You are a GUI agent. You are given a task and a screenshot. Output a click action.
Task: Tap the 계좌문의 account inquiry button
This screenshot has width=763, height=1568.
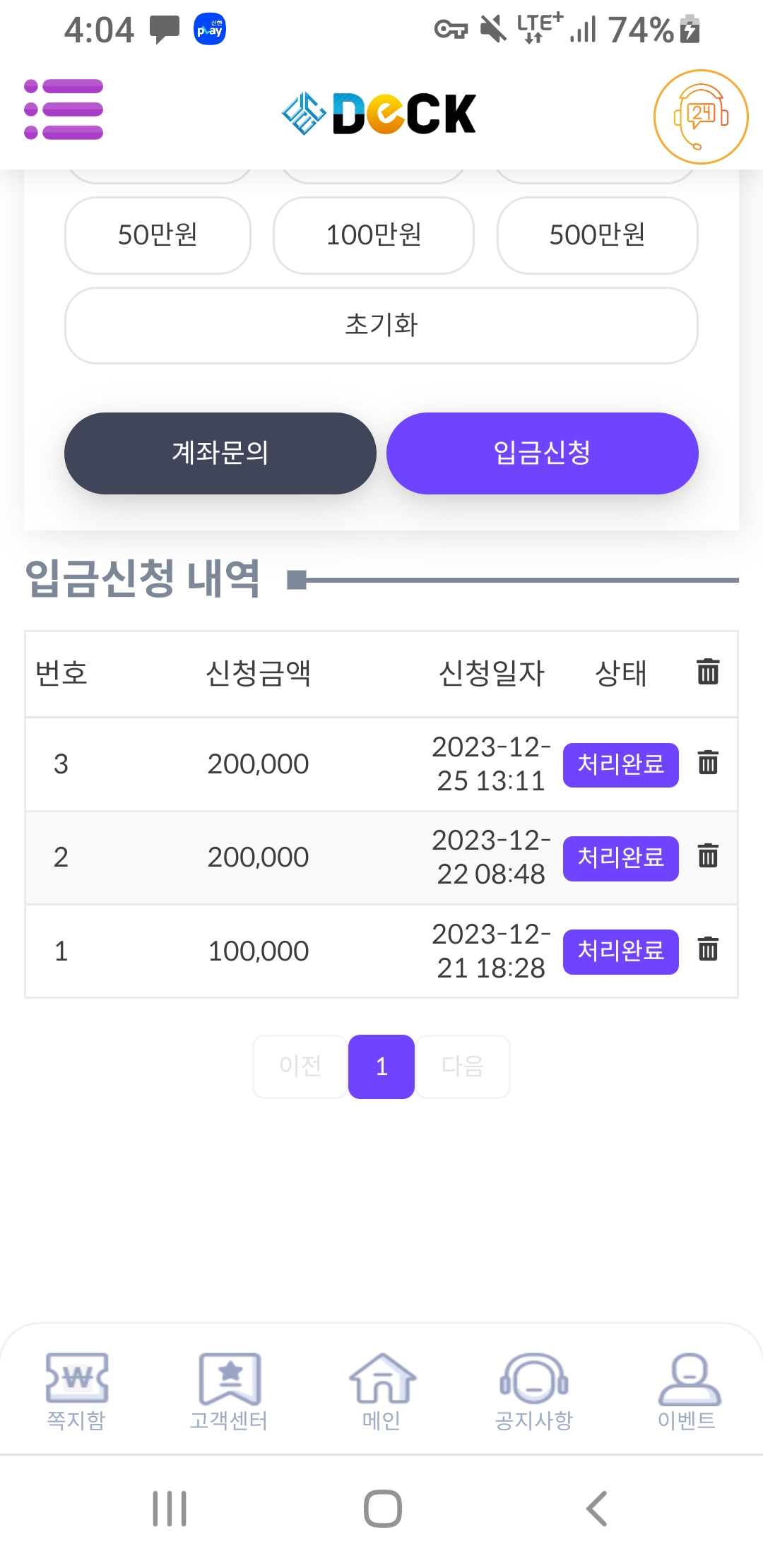220,453
